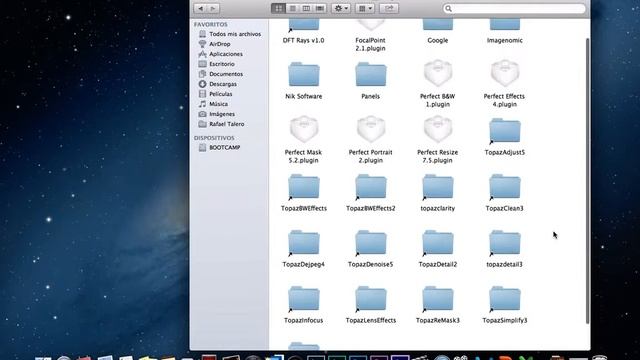Select Perfect Resize 7.5.plugin icon
The height and width of the screenshot is (360, 640).
(438, 129)
